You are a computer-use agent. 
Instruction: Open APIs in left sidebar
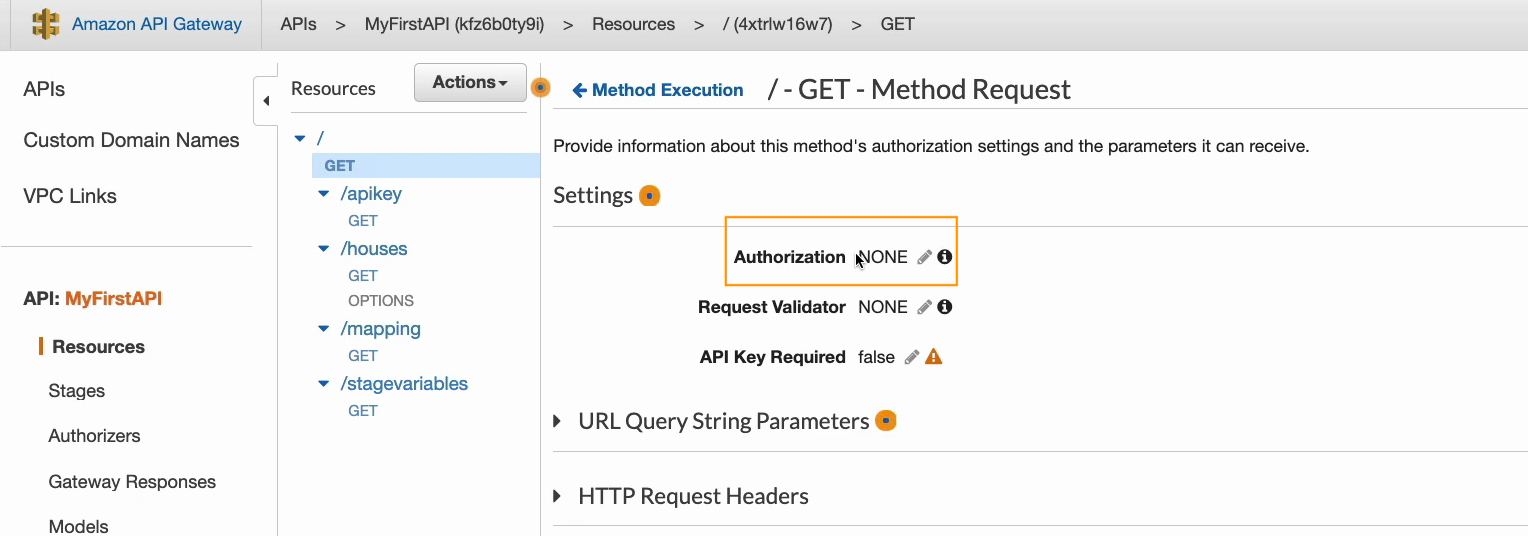(44, 89)
